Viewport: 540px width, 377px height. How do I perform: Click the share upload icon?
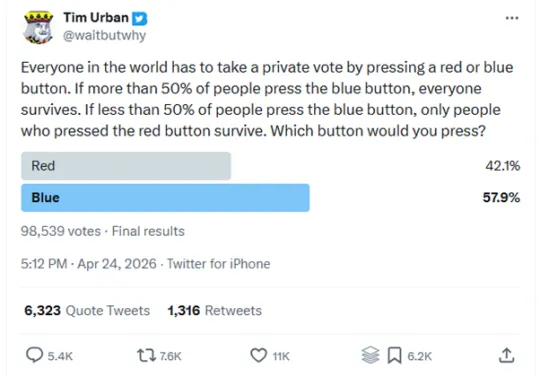click(507, 355)
